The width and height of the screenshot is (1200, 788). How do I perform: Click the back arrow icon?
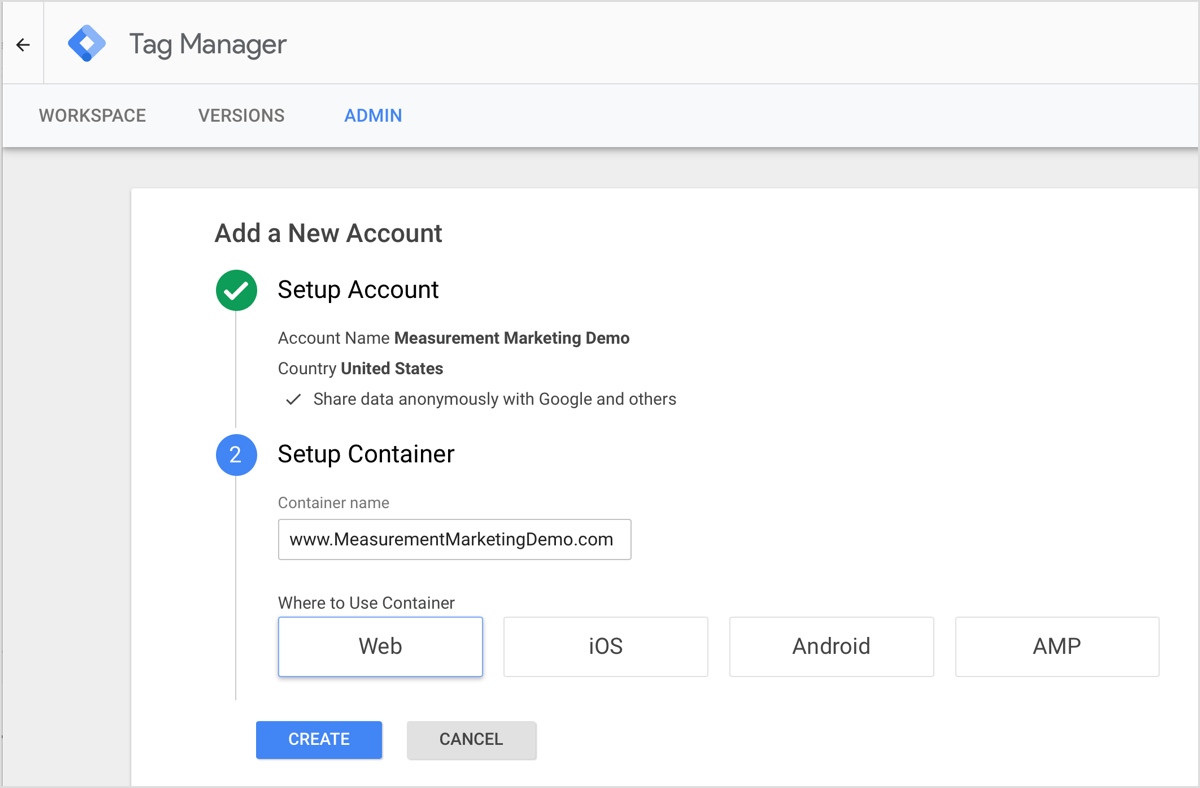(x=23, y=45)
